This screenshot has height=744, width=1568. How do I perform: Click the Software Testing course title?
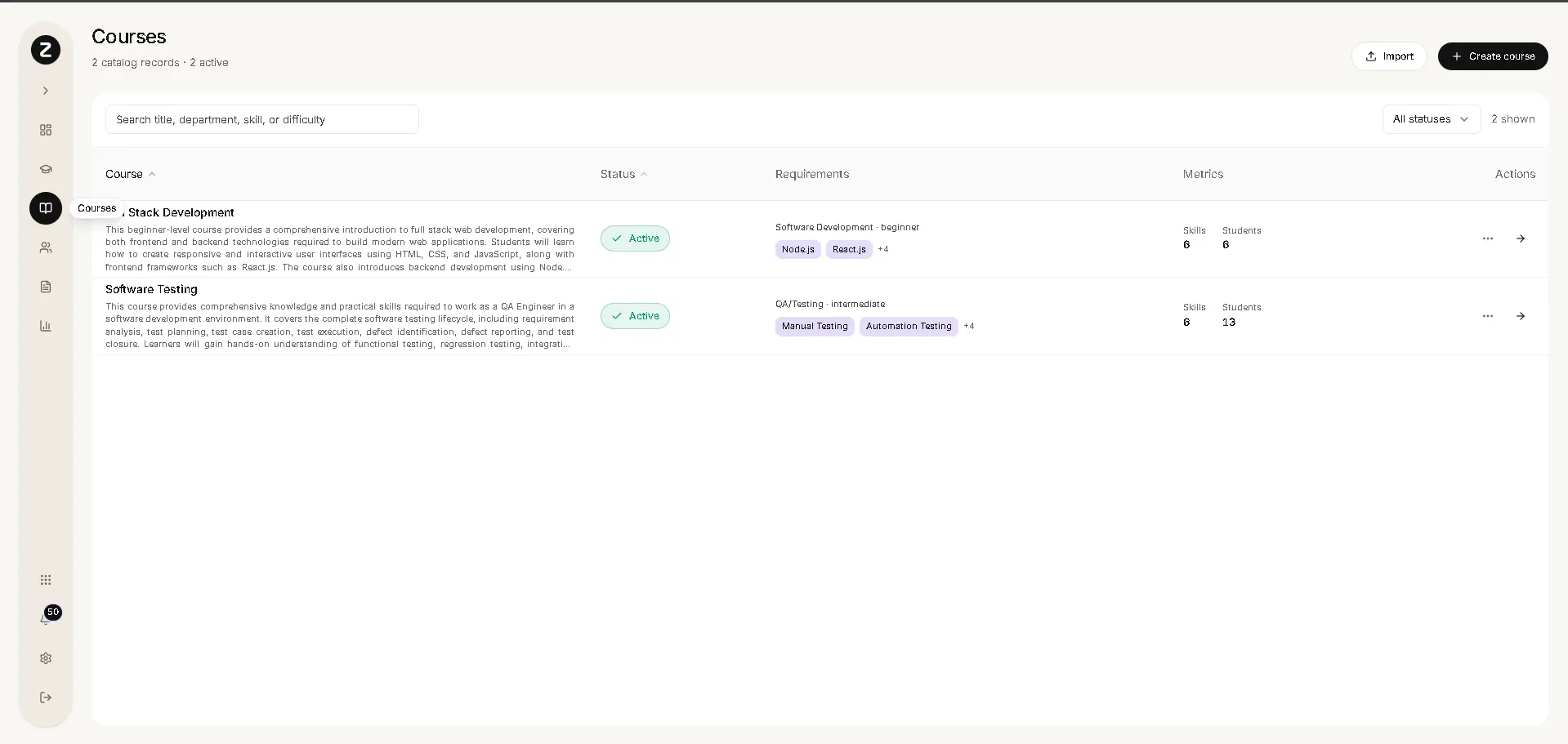(151, 289)
